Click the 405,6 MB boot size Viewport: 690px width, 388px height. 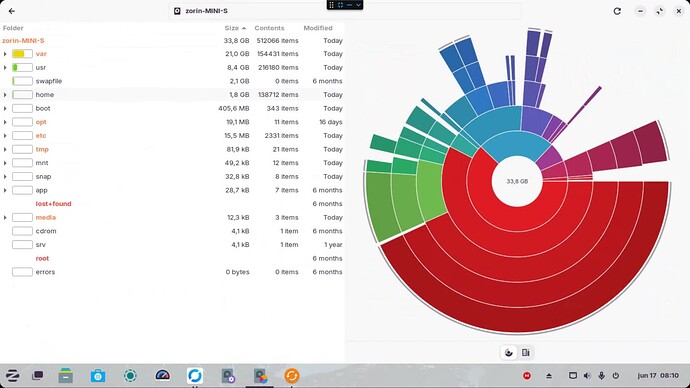(234, 109)
